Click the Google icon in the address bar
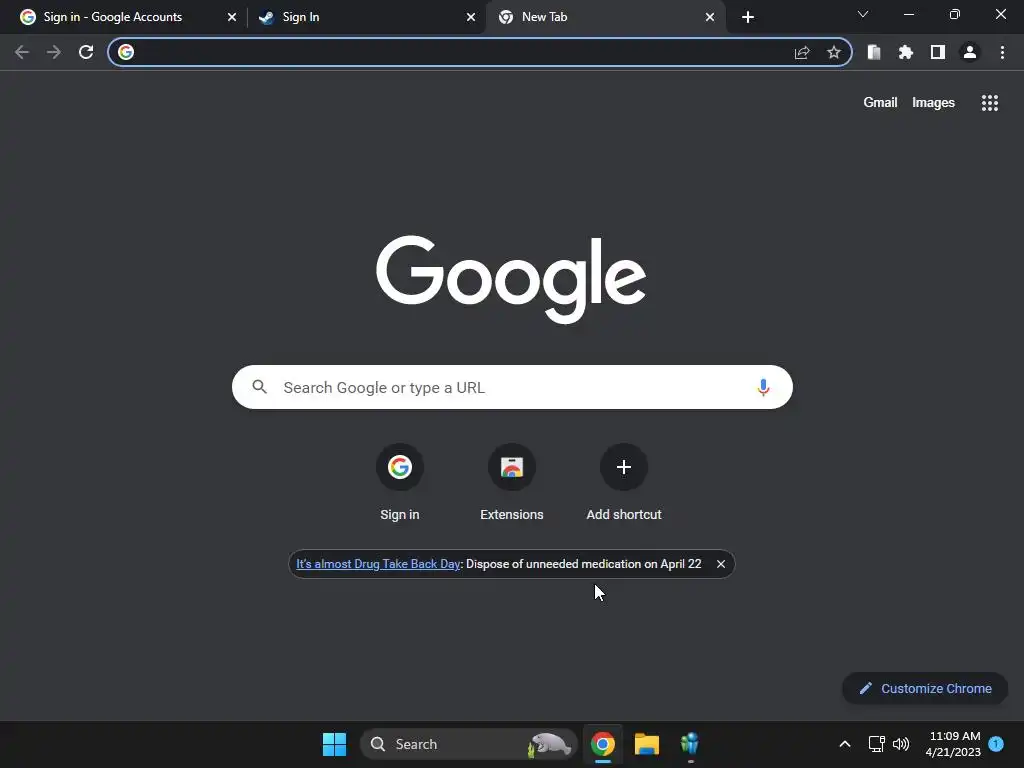 click(x=126, y=52)
